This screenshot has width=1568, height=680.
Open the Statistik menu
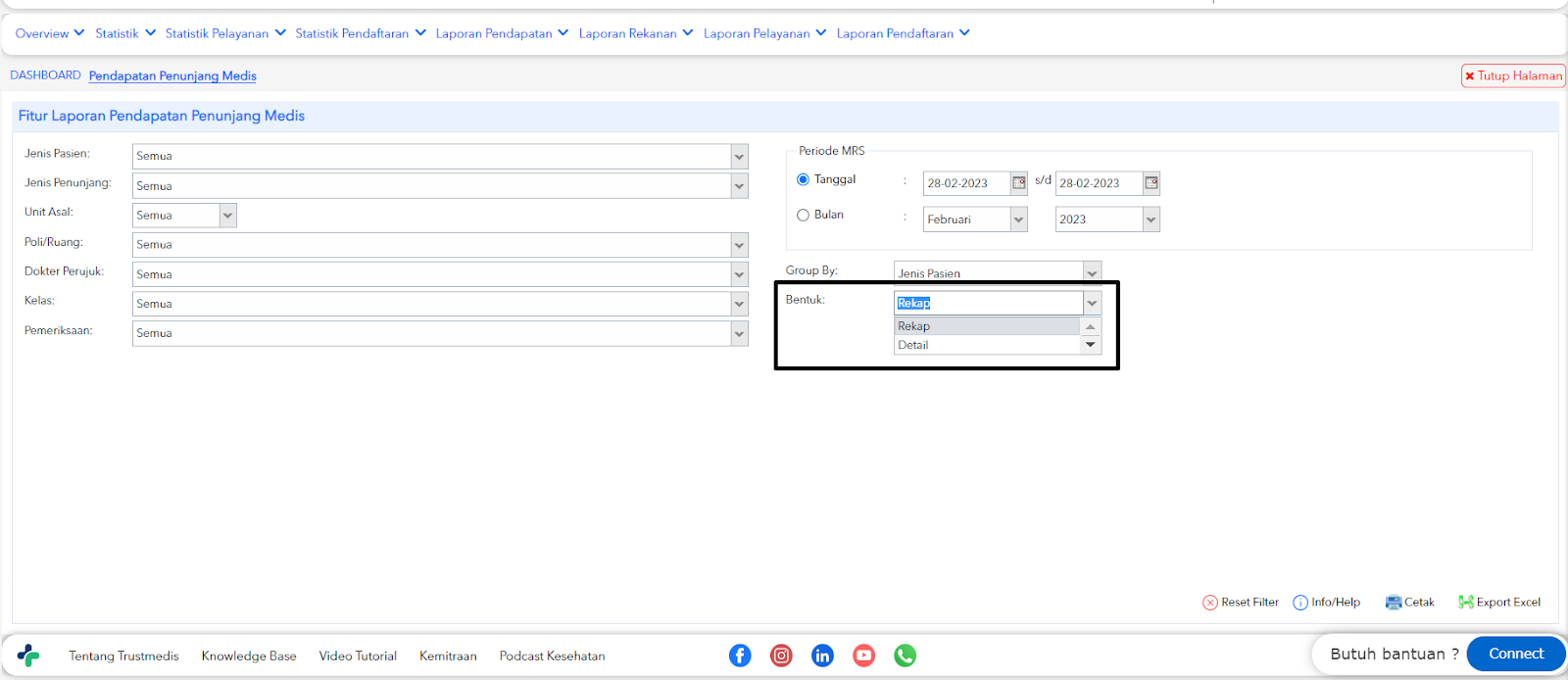[x=125, y=33]
